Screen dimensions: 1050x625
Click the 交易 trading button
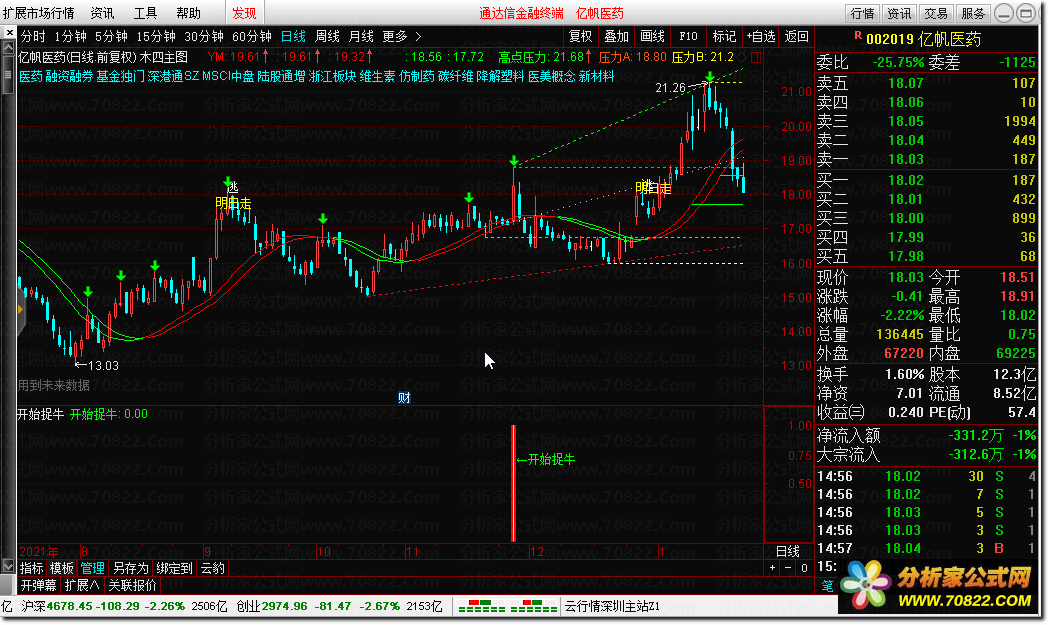(936, 13)
